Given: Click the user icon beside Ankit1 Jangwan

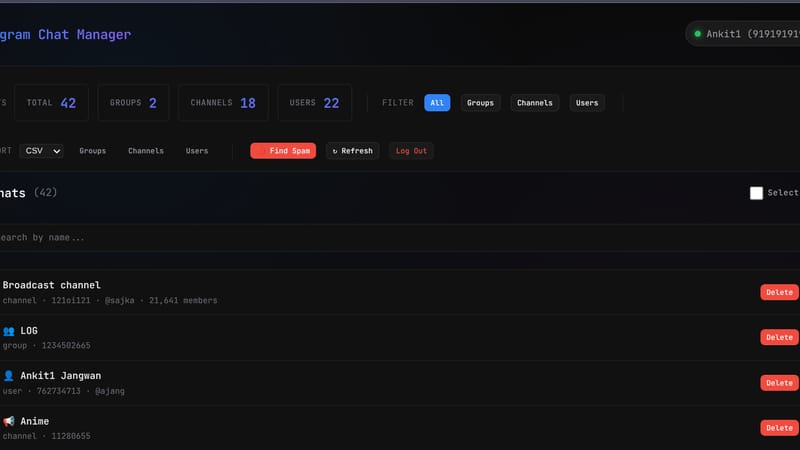Looking at the screenshot, I should [x=9, y=376].
